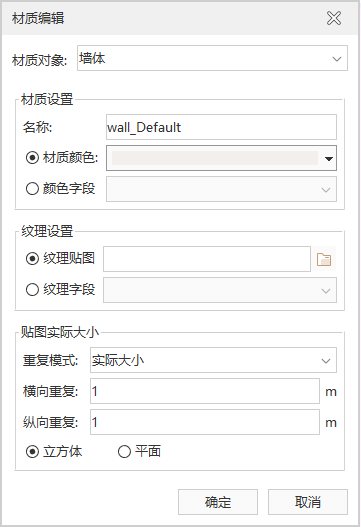Focus the 名称 field containing wall_Default
The width and height of the screenshot is (361, 527).
tap(222, 127)
